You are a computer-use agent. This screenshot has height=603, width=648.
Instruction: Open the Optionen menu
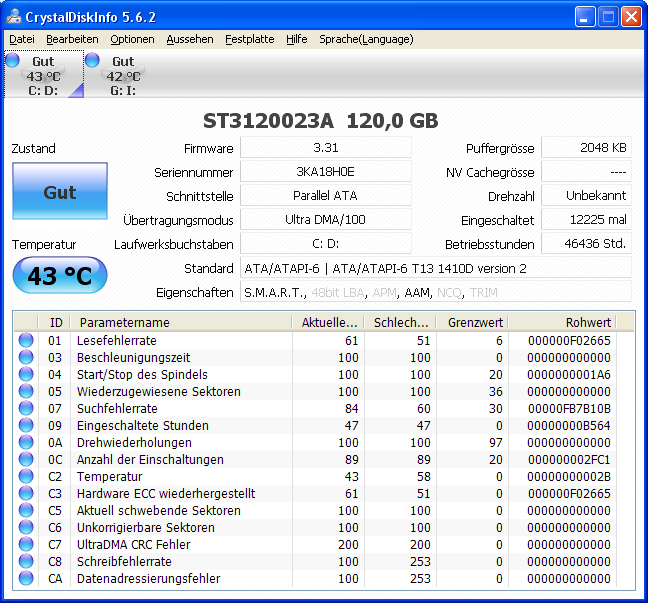(132, 39)
